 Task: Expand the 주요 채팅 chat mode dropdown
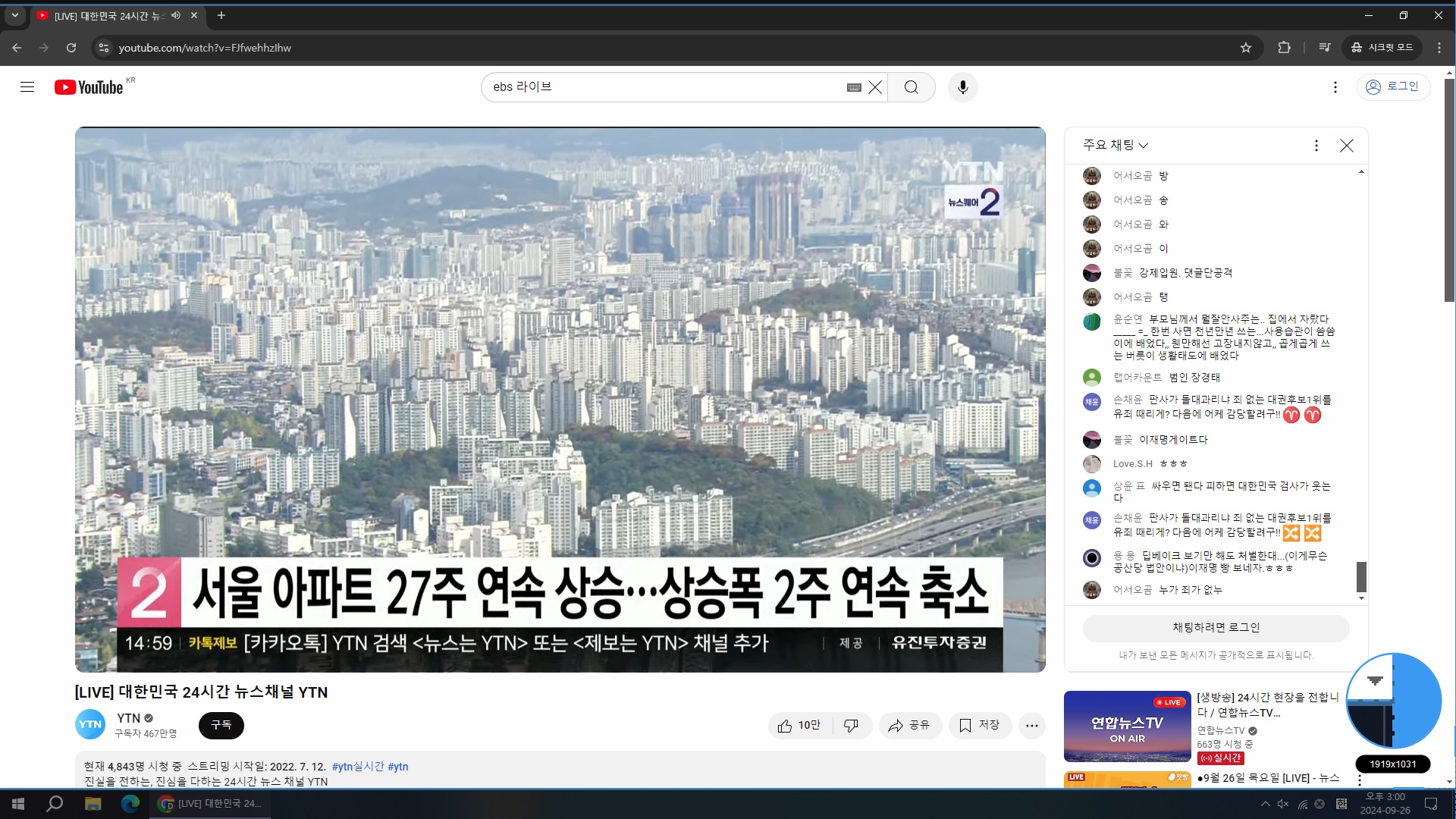click(1115, 145)
